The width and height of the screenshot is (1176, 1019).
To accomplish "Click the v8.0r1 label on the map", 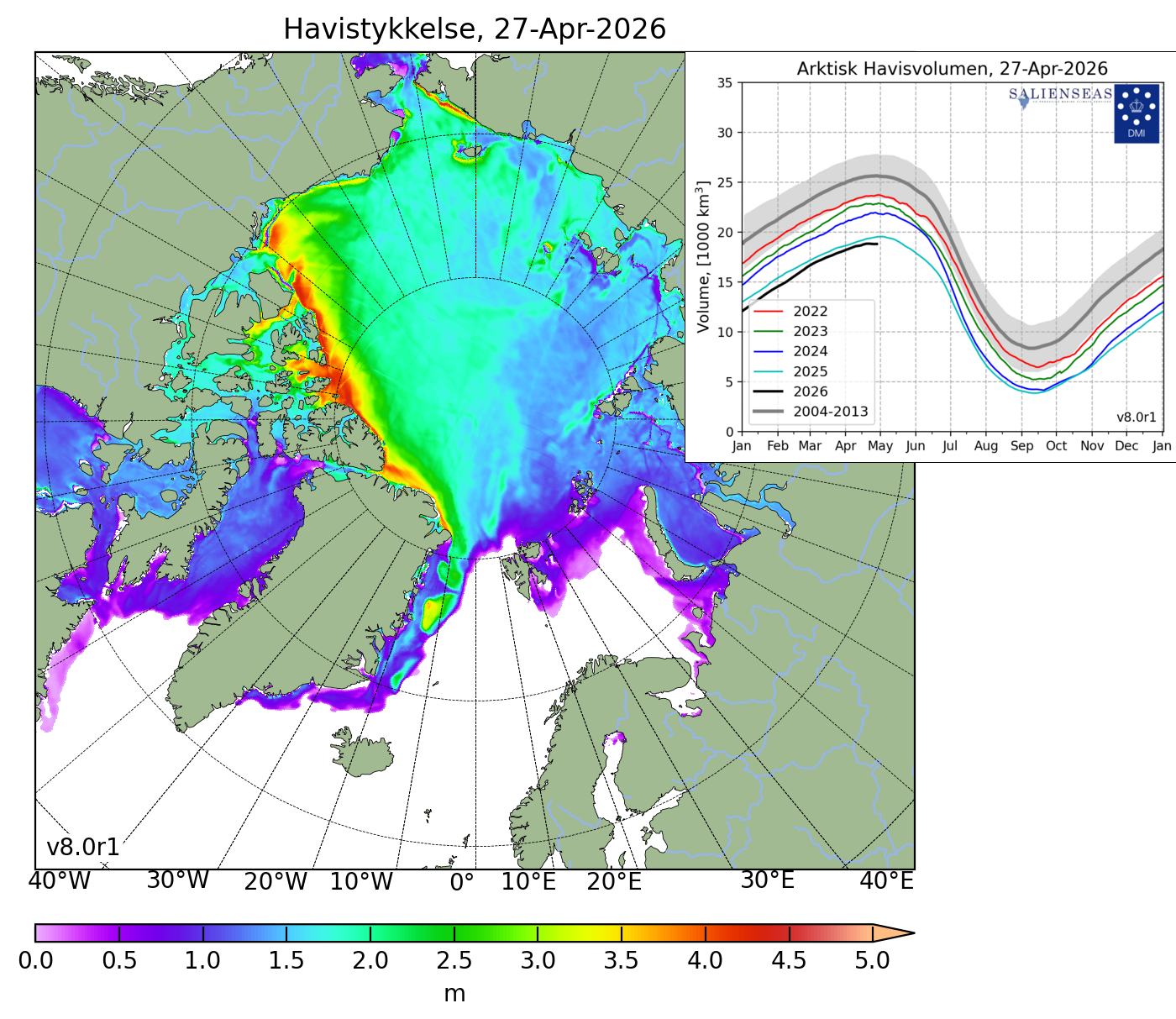I will click(x=83, y=848).
